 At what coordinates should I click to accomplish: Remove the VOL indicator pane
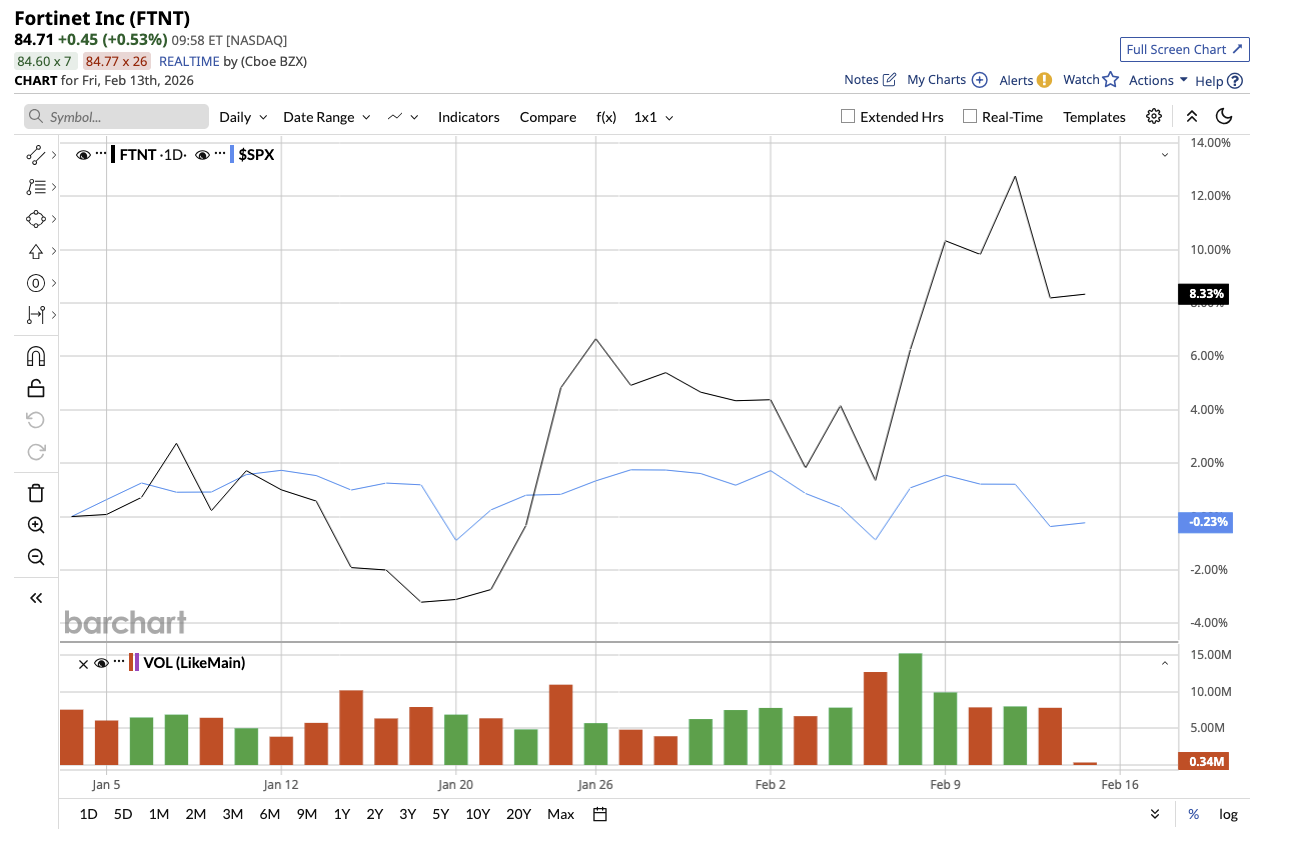83,663
